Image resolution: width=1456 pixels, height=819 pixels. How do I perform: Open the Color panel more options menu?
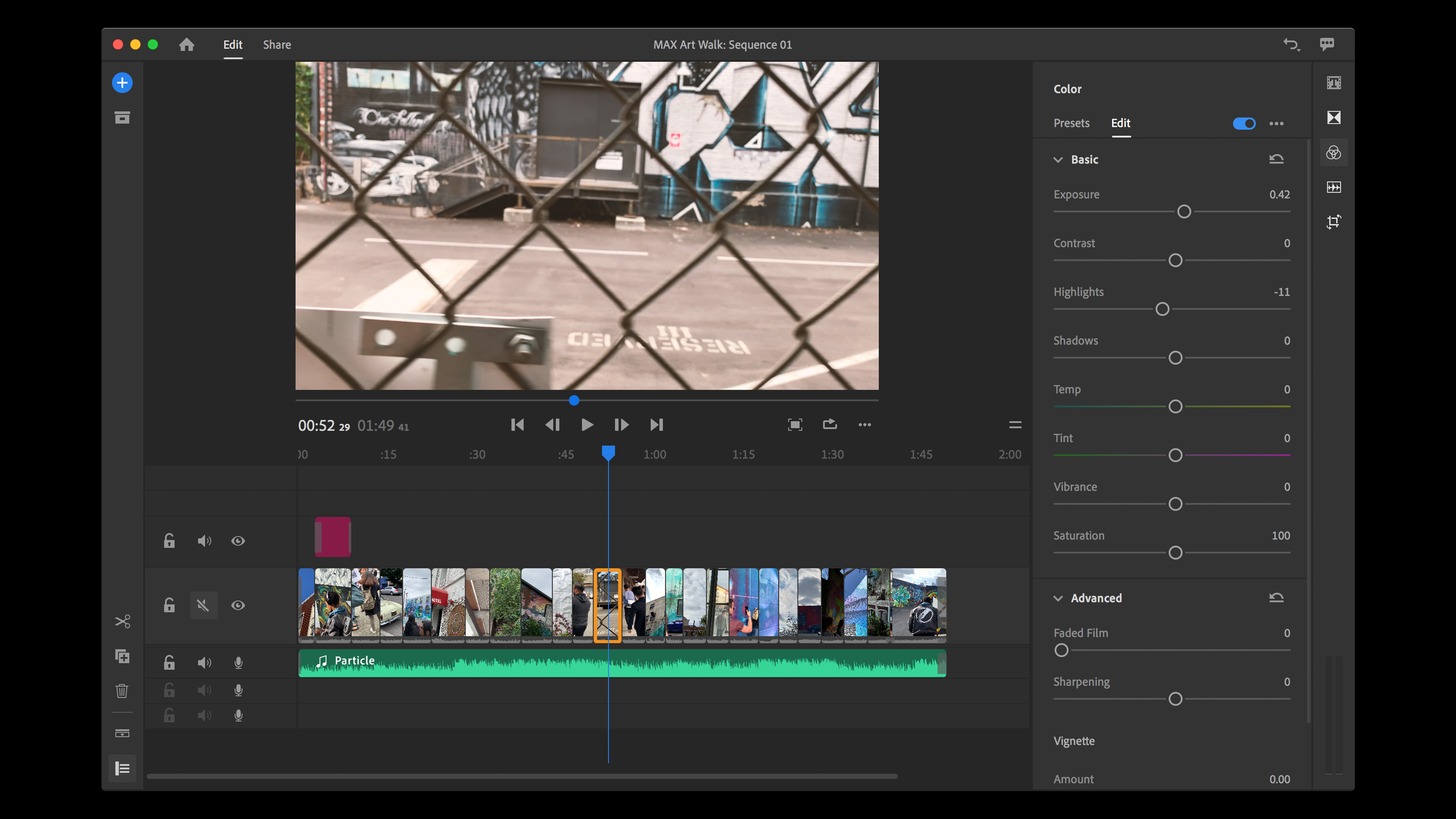tap(1276, 123)
